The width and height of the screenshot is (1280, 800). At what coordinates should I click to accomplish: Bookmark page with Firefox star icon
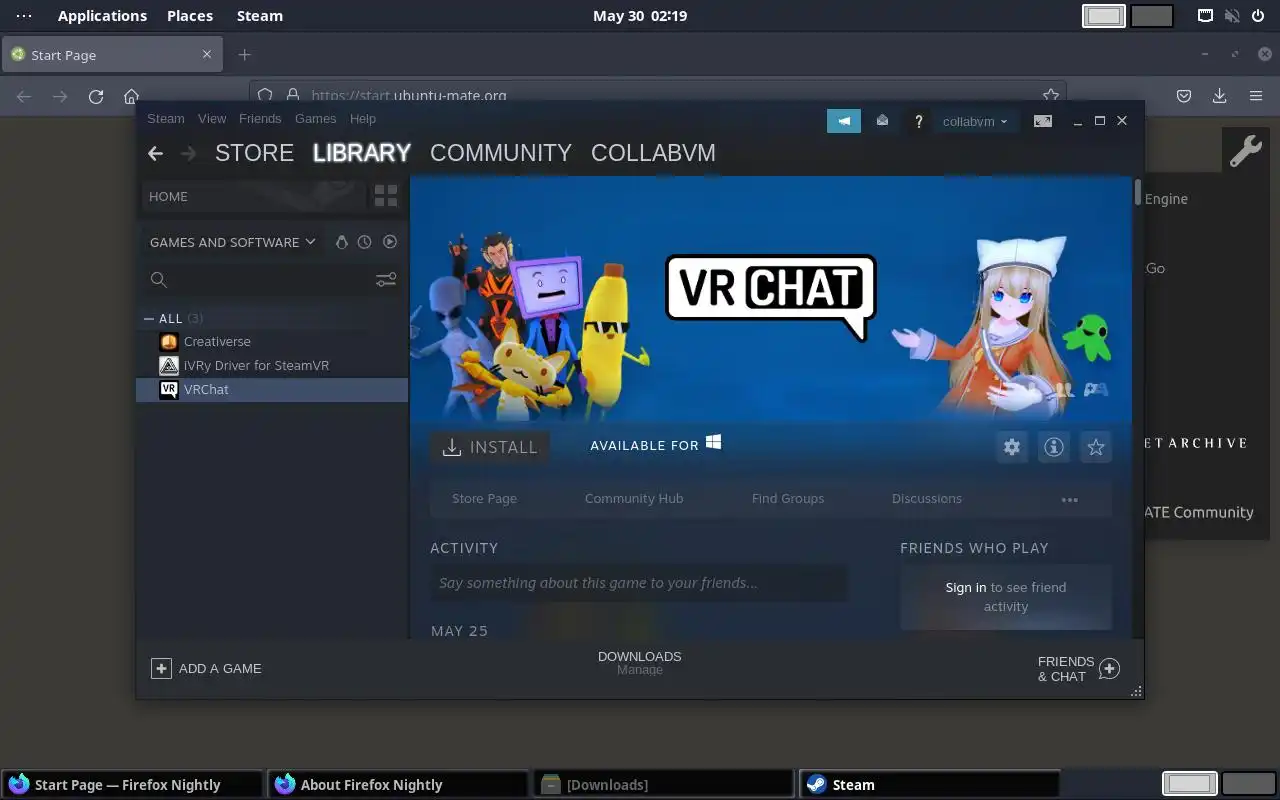click(1050, 96)
